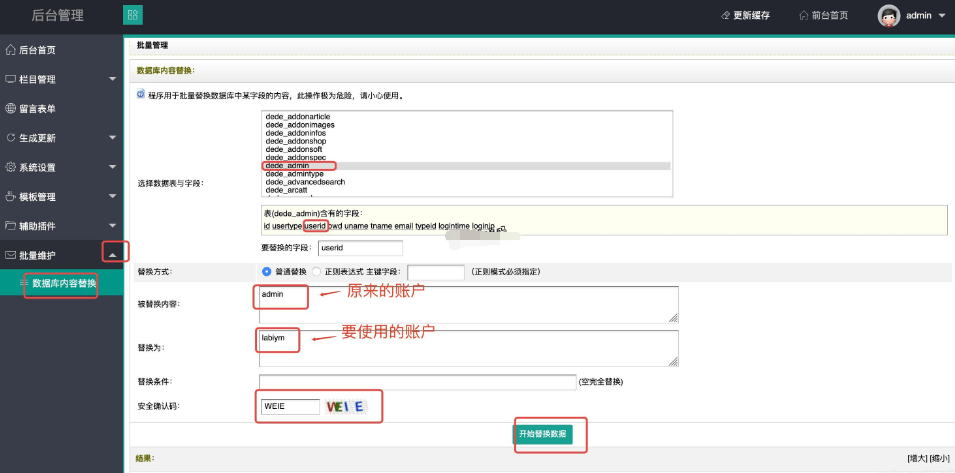
Task: Open the admin user dropdown arrow
Action: click(x=942, y=16)
